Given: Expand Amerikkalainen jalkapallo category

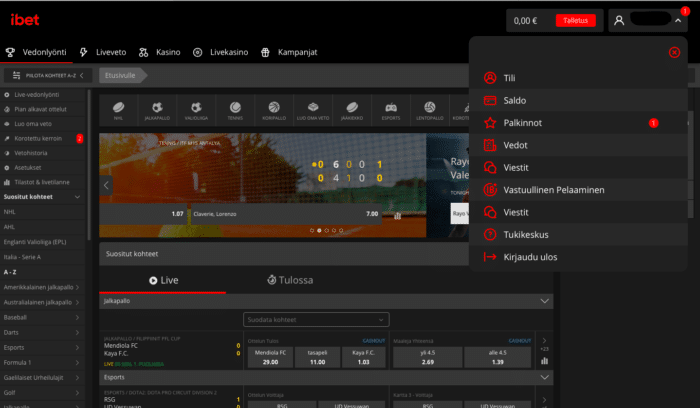Looking at the screenshot, I should click(x=42, y=287).
